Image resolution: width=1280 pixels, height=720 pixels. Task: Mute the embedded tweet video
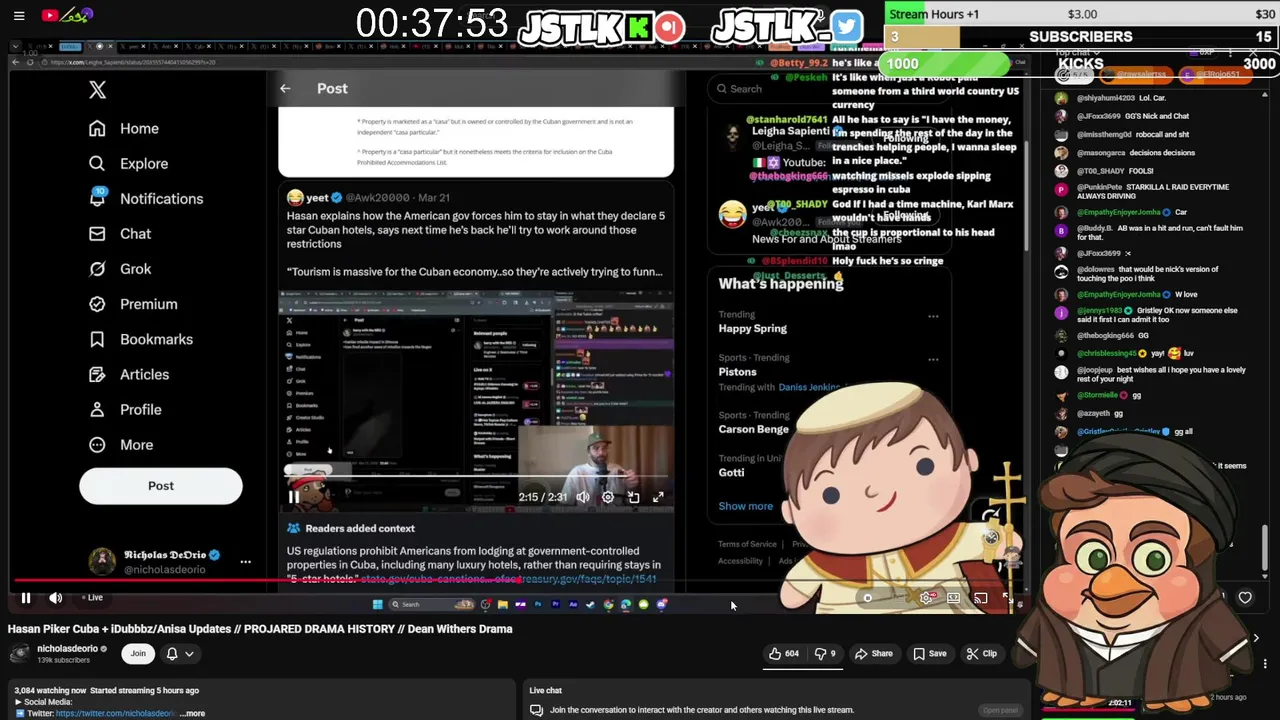(x=583, y=497)
